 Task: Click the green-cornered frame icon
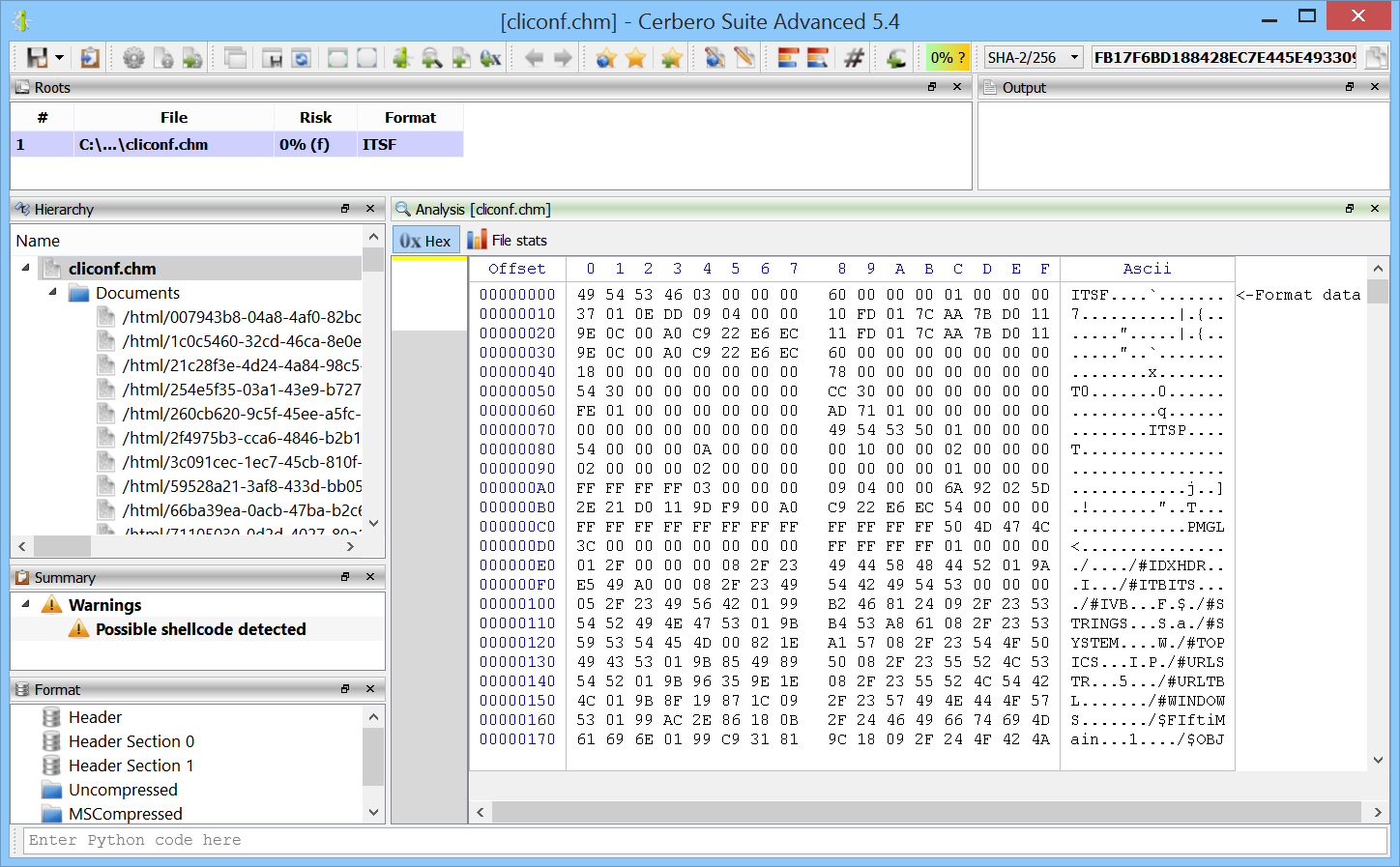[x=337, y=58]
